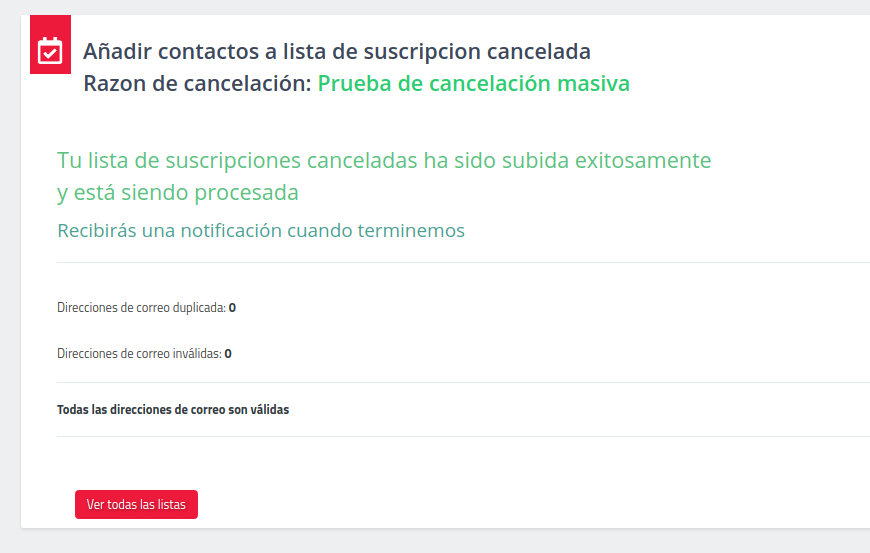Click the 'y está siendo procesada' line

click(x=178, y=193)
